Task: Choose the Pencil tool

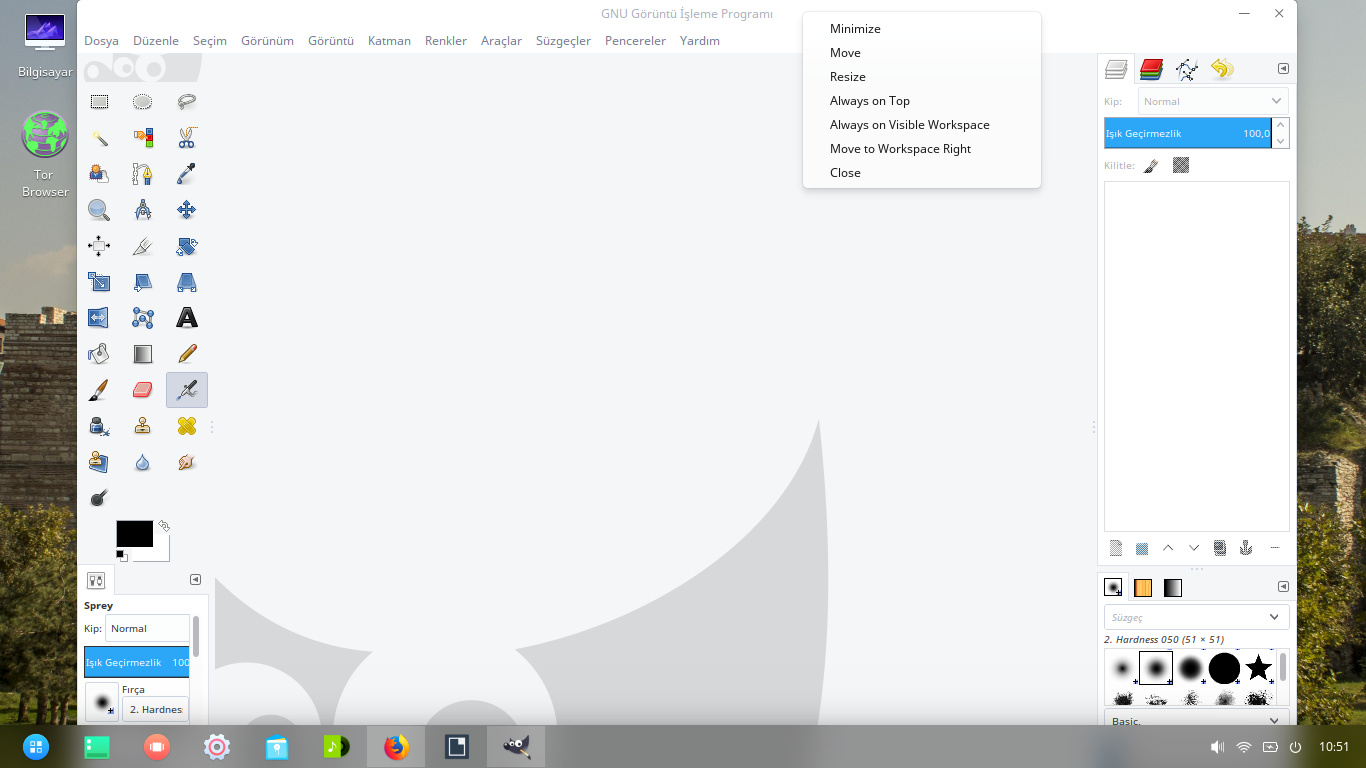Action: pos(187,354)
